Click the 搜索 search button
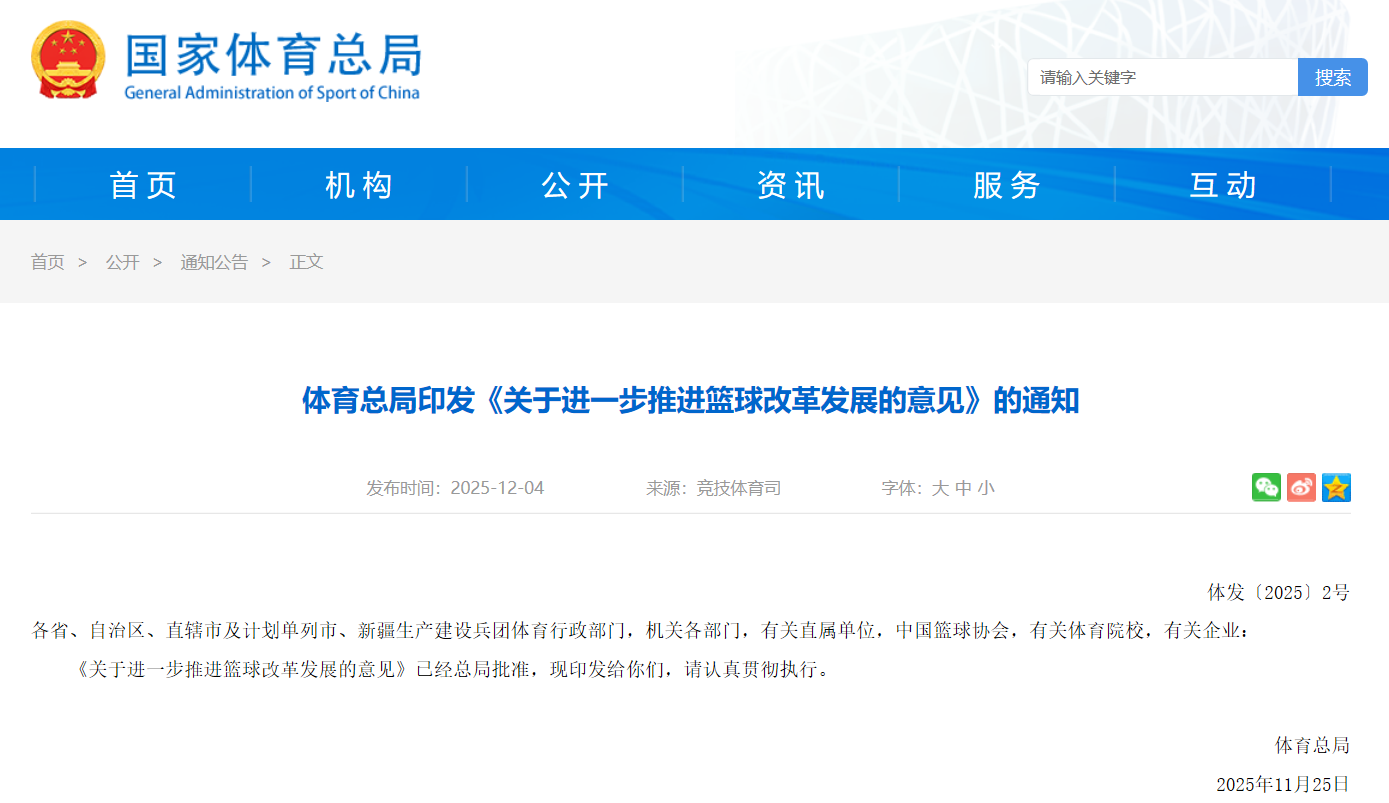 point(1332,77)
